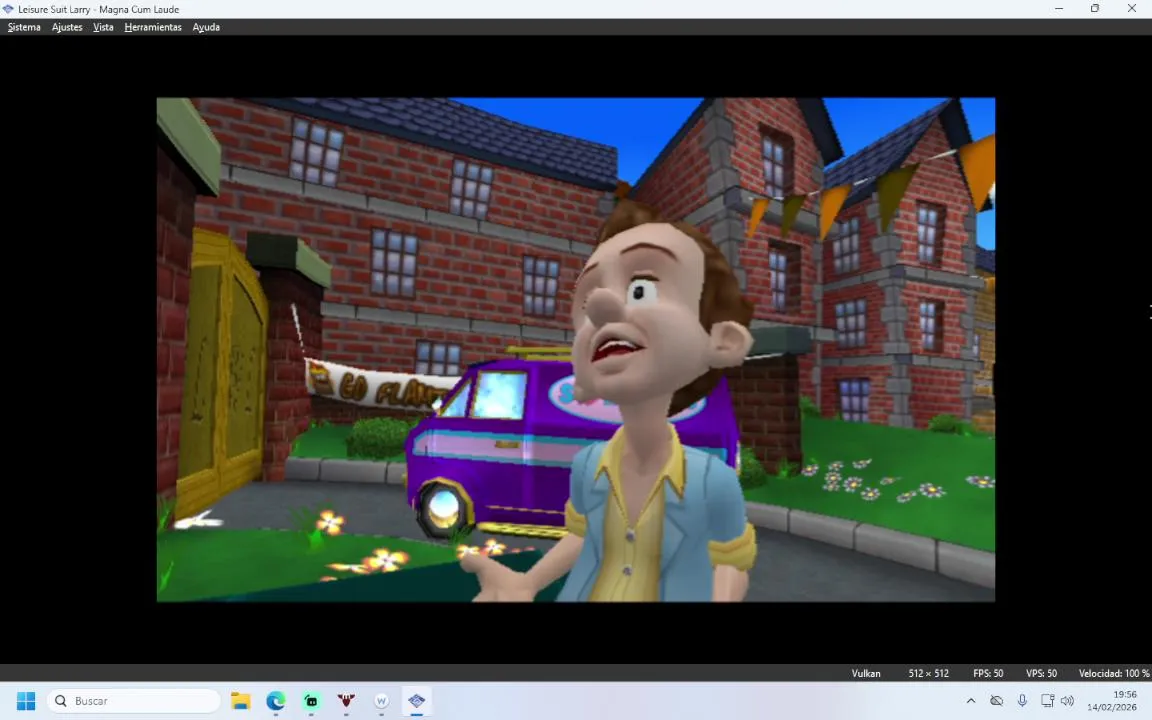Click the game viewport showing Larry
The width and height of the screenshot is (1152, 720).
coord(576,350)
